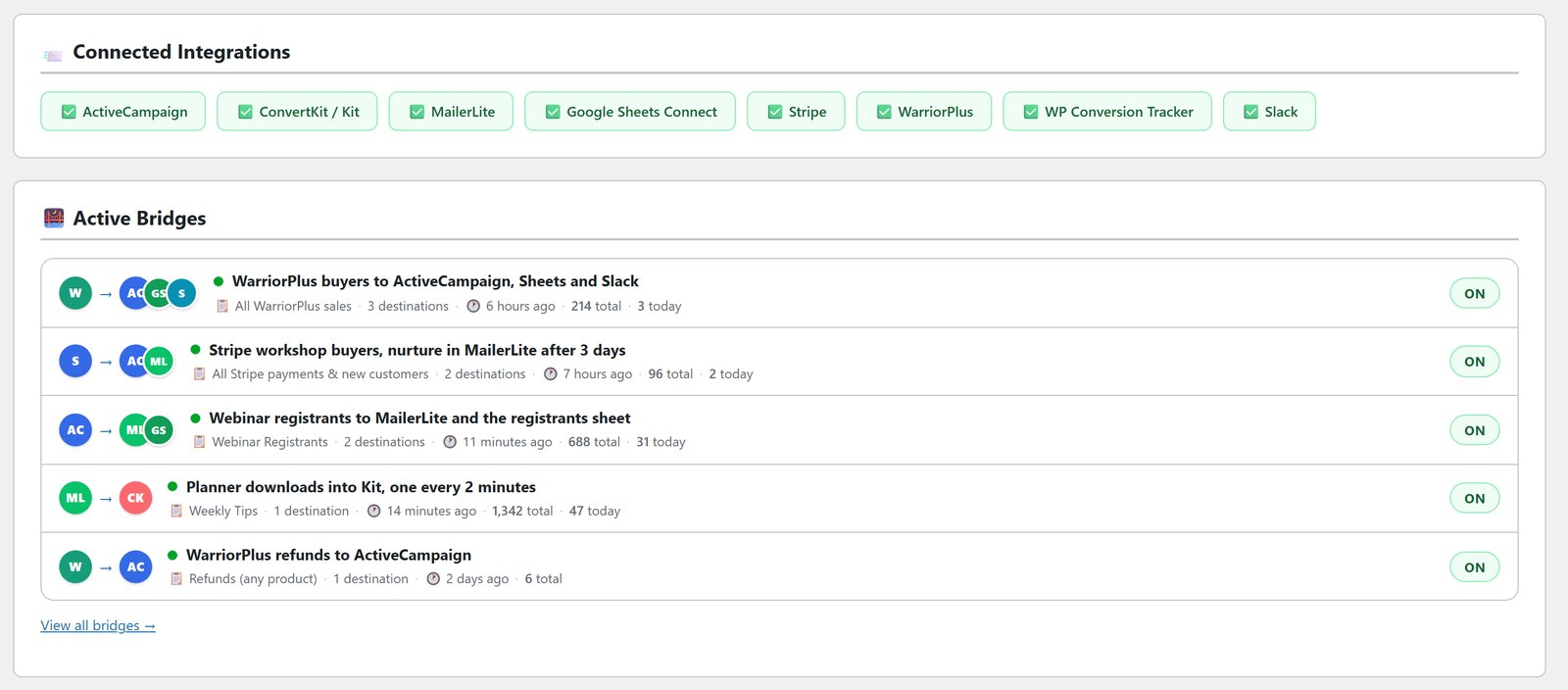Open WarriorPlus refunds to ActiveCampaign bridge title
Viewport: 1568px width, 690px height.
coord(328,555)
